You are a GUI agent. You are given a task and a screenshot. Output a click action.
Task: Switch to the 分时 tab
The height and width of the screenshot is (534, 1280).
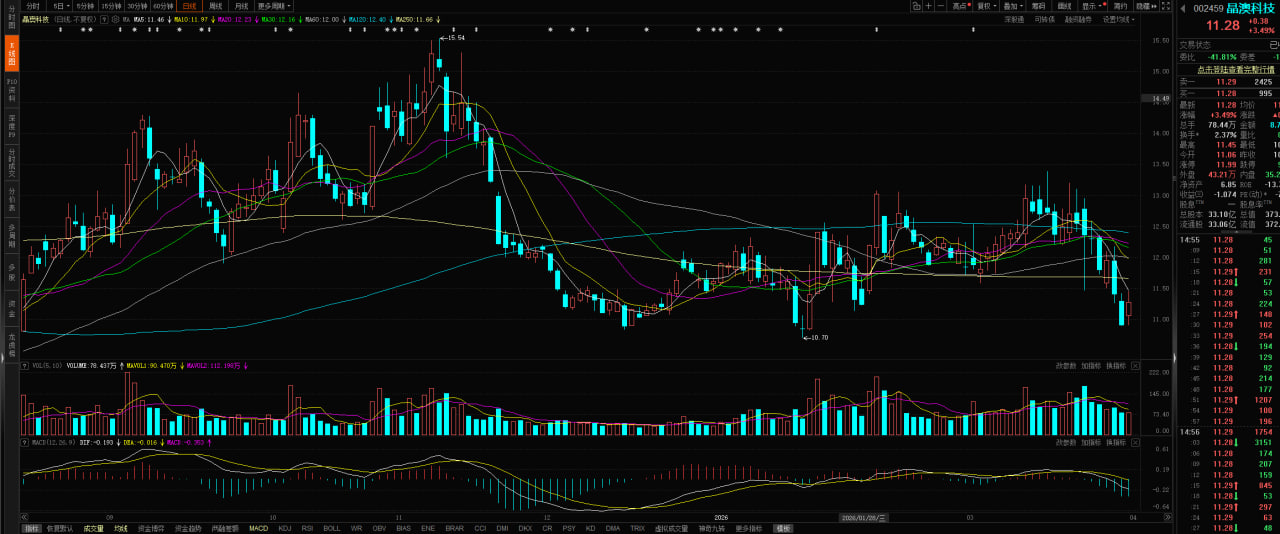click(x=33, y=6)
